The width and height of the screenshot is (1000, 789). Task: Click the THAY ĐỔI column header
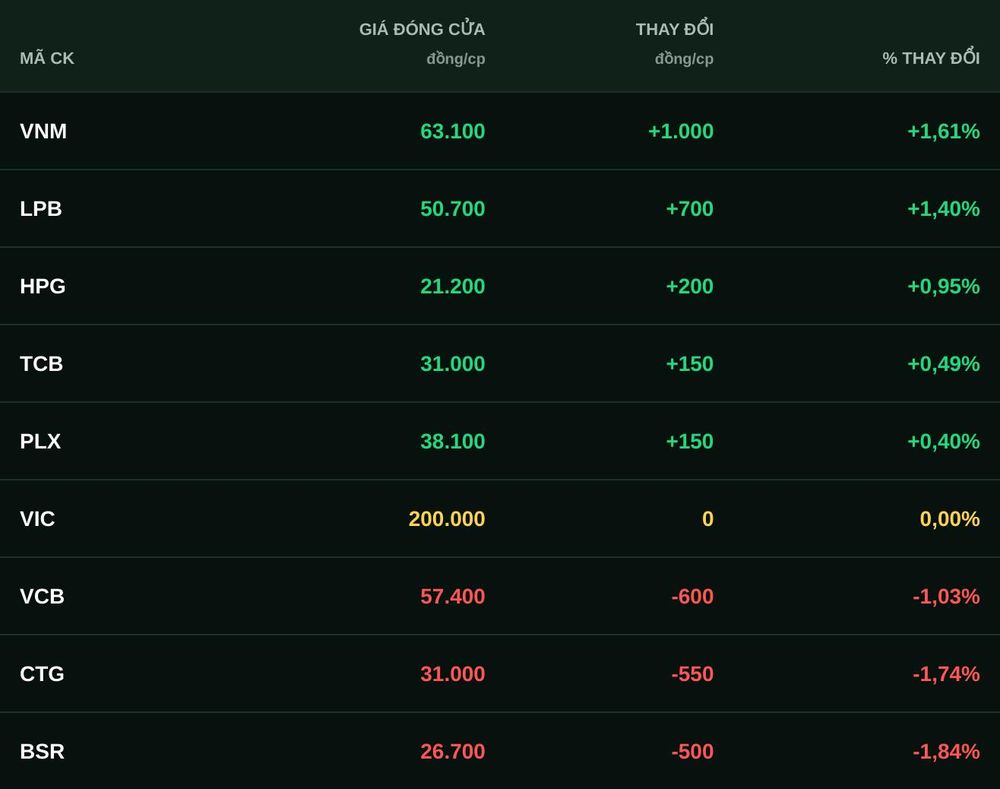pos(675,29)
